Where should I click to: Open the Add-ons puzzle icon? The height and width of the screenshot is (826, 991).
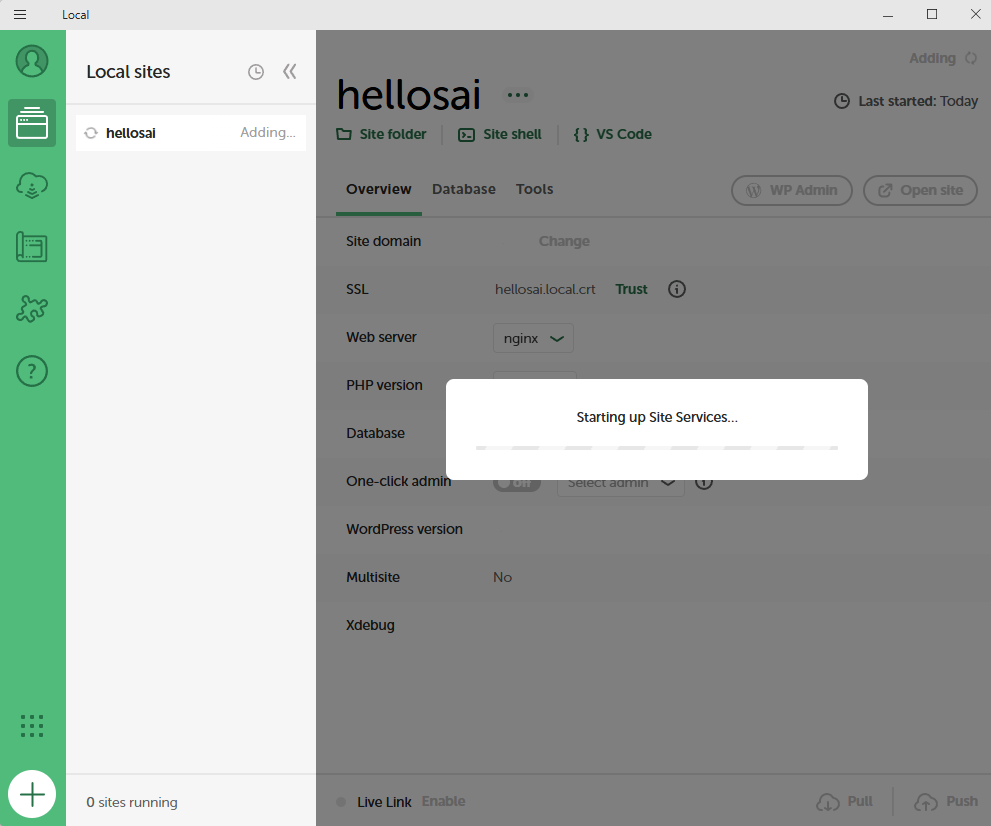(32, 309)
